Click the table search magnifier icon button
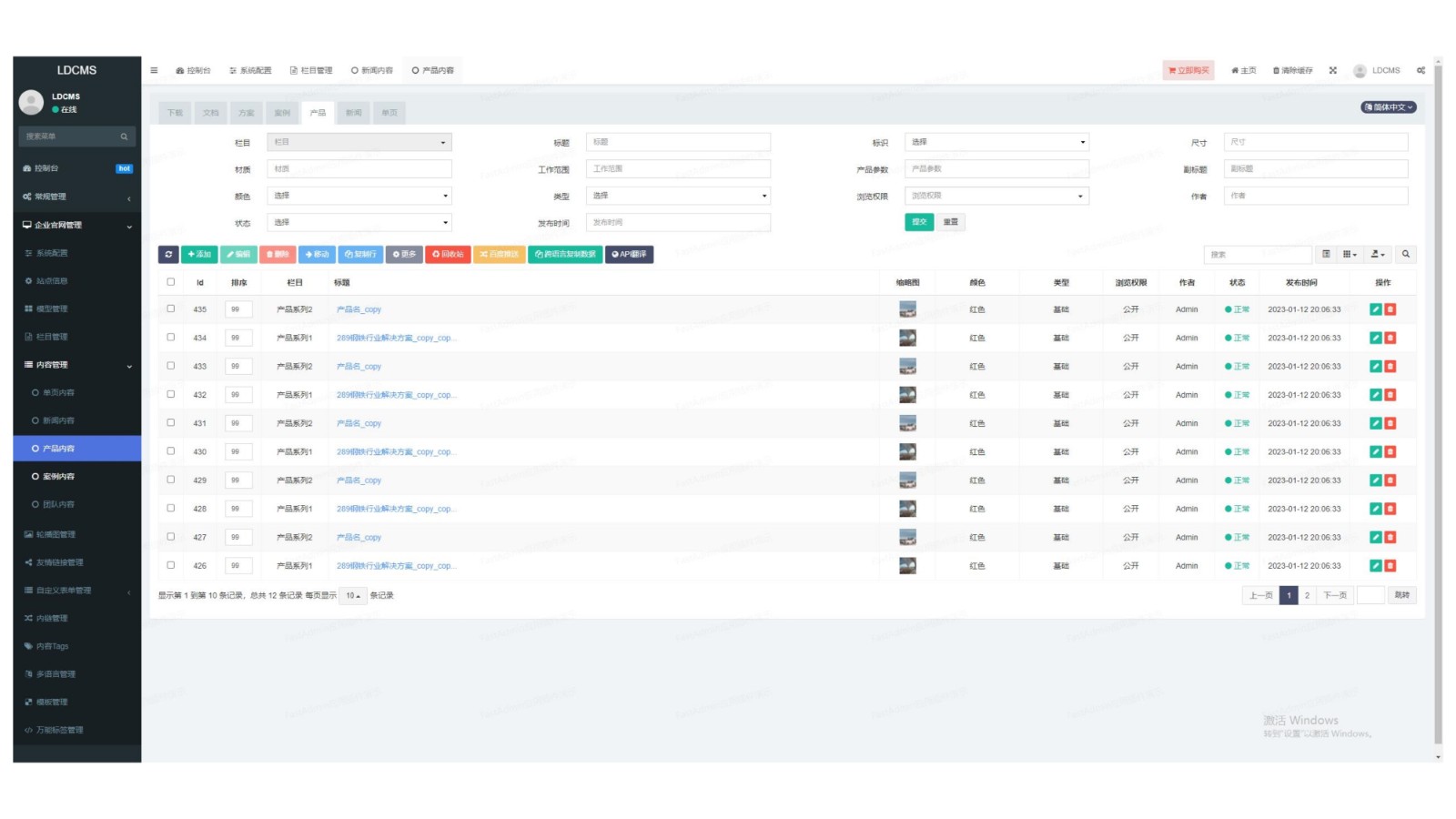Image resolution: width=1456 pixels, height=819 pixels. [1406, 255]
